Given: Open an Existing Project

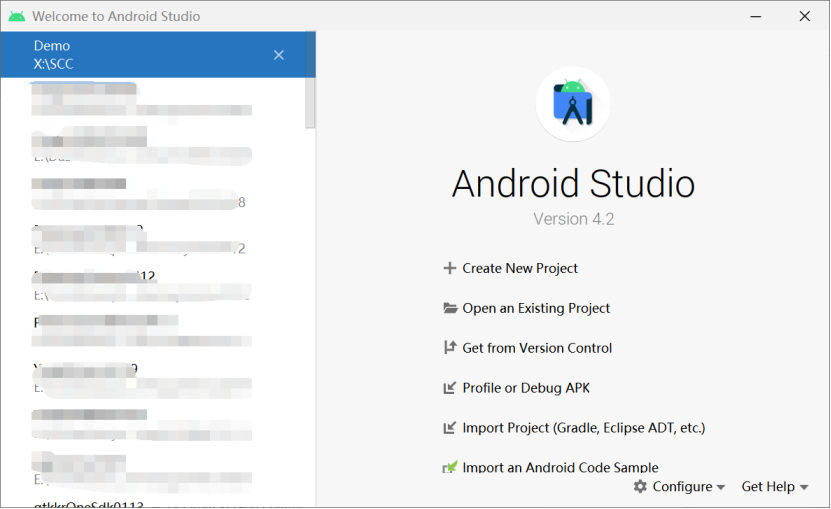Looking at the screenshot, I should click(536, 308).
